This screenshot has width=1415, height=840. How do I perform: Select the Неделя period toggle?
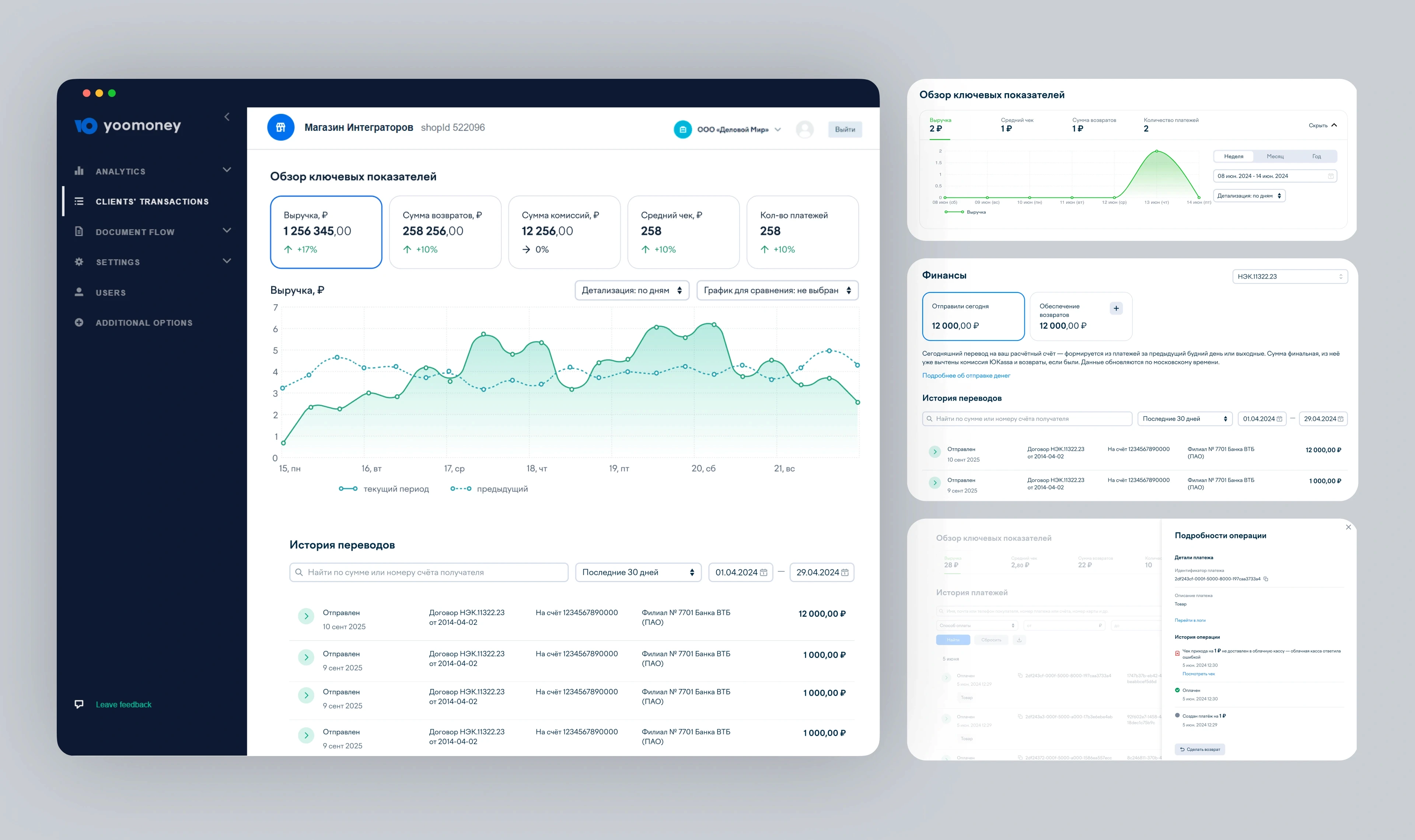(x=1233, y=156)
